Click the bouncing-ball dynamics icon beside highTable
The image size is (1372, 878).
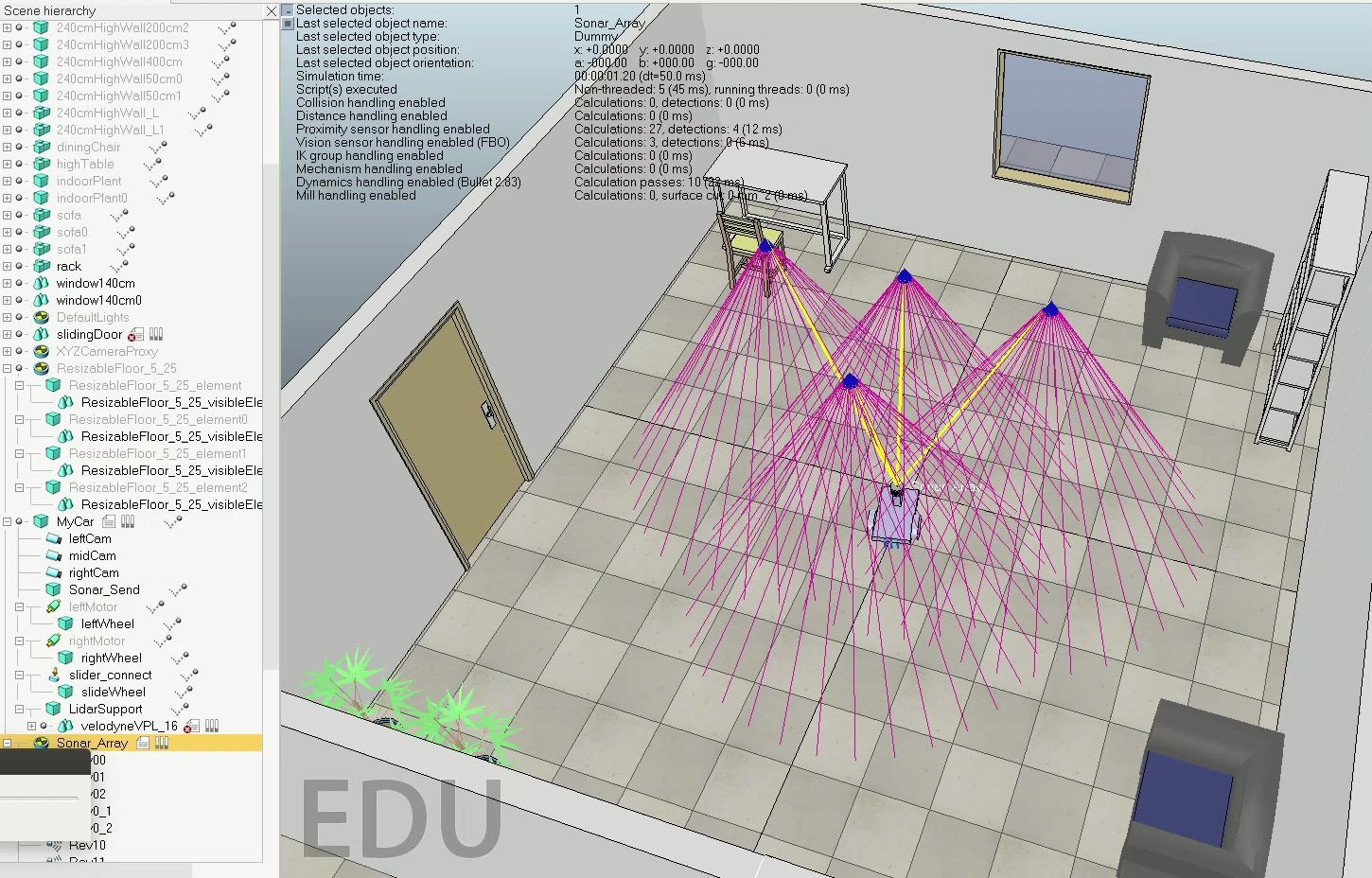click(151, 165)
